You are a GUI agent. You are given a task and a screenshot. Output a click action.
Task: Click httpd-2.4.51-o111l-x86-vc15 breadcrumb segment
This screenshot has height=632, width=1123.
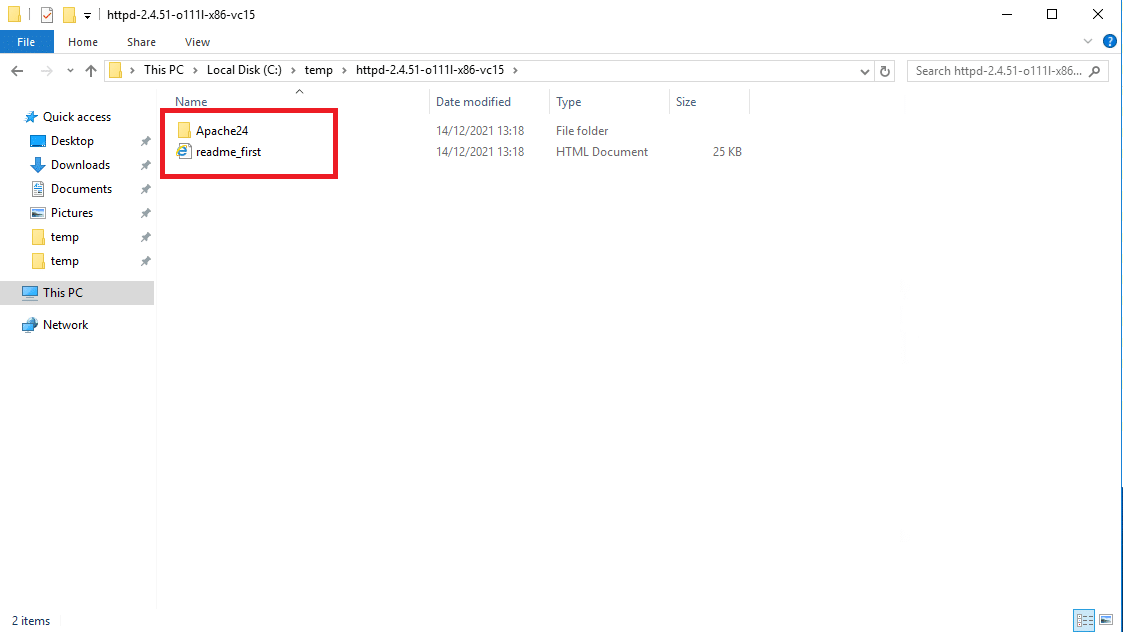pos(430,70)
